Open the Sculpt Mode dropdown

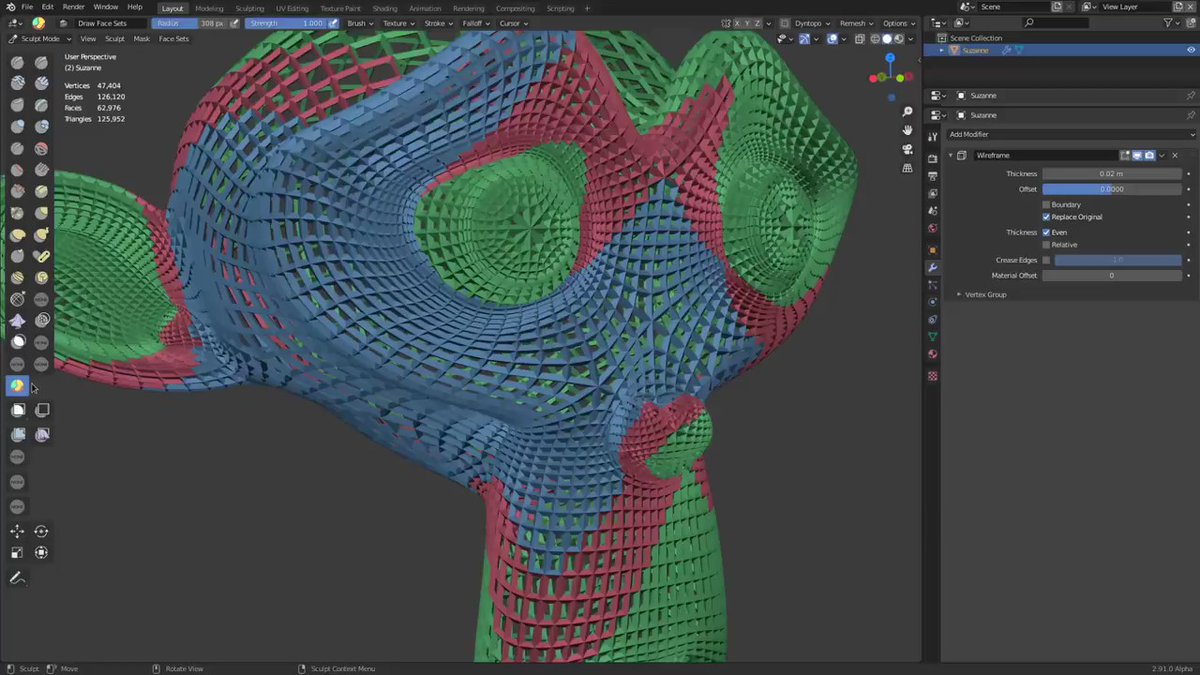pos(39,39)
